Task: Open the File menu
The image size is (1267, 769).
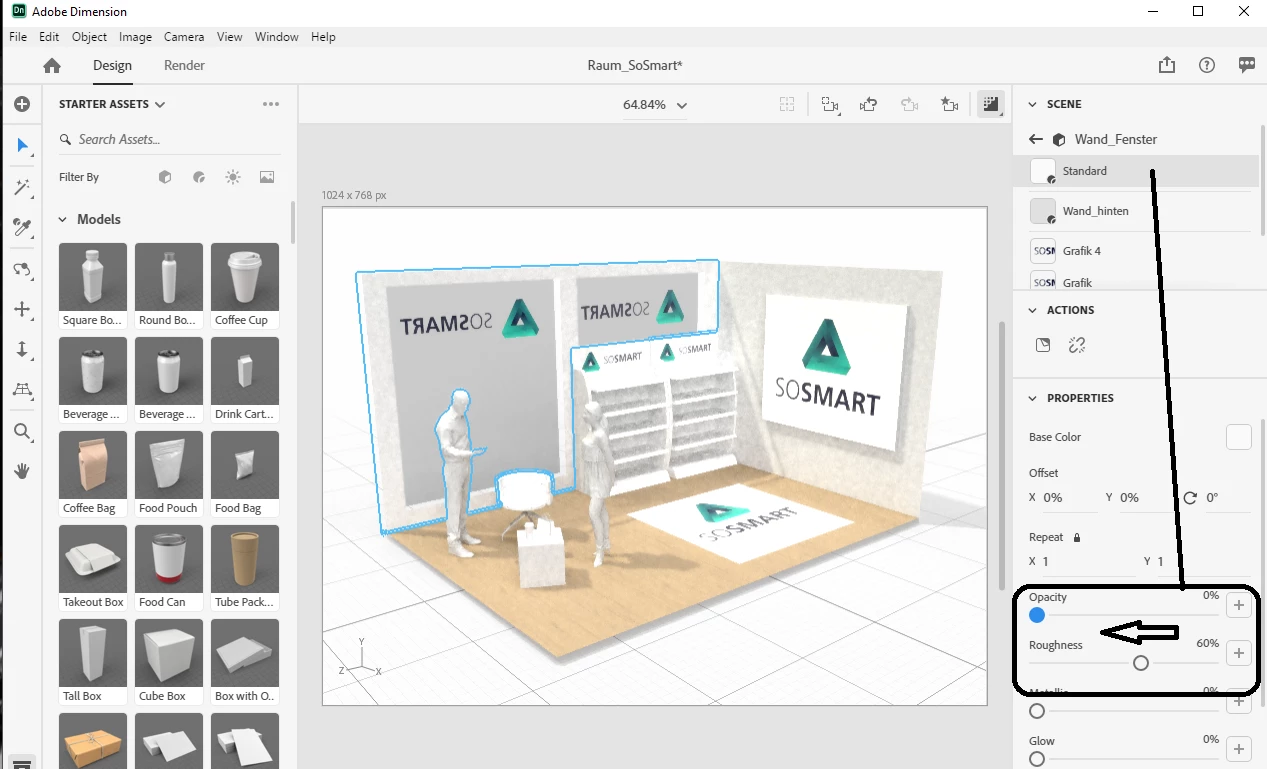Action: point(18,37)
